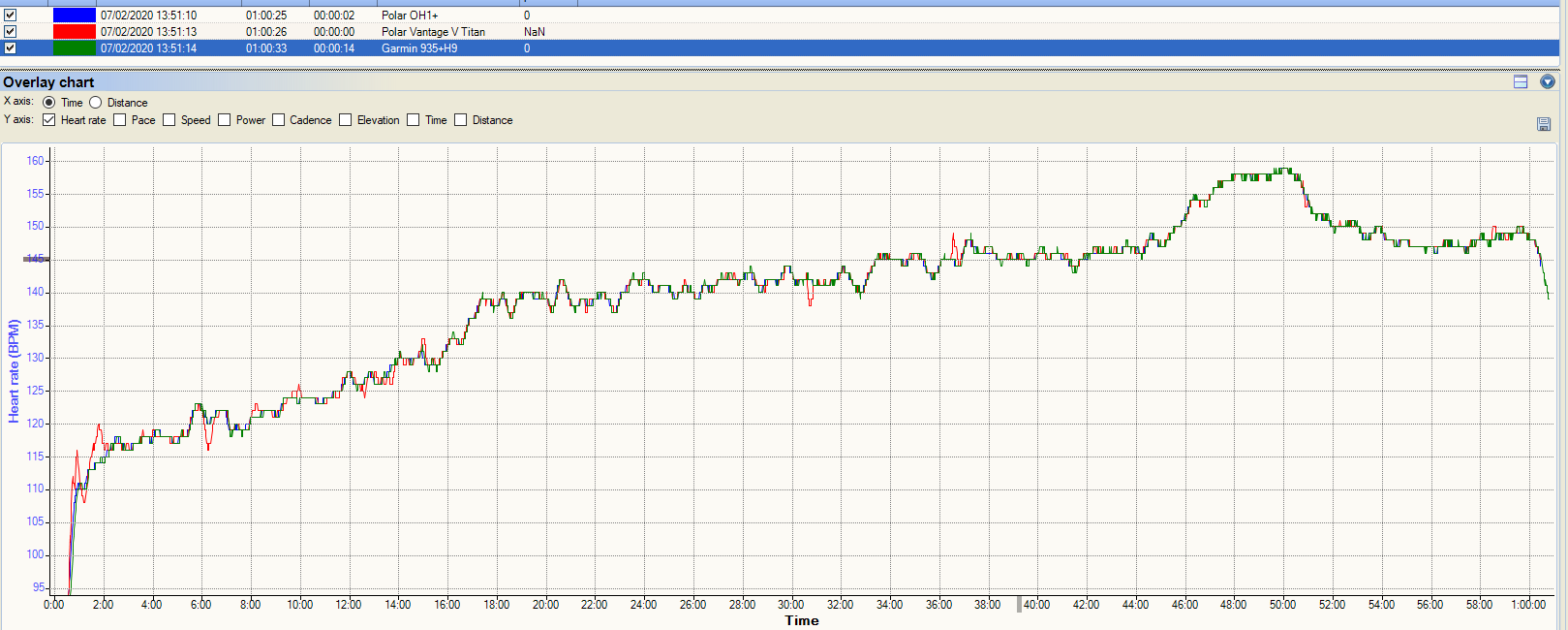Select the Time X axis radio button
Screen dimensions: 1568x630
[49, 103]
